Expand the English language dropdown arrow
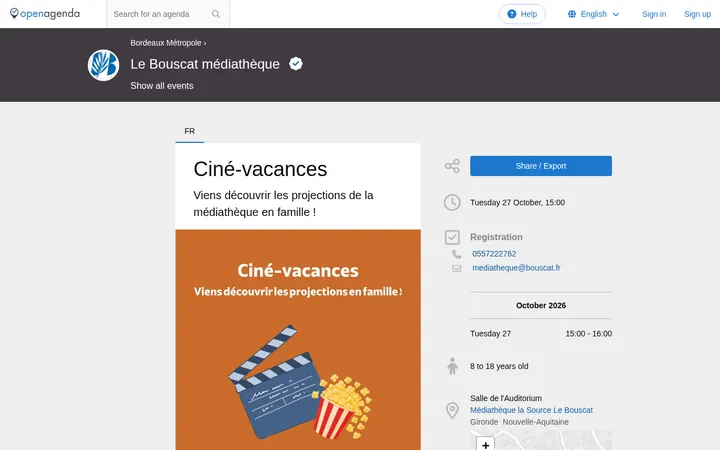This screenshot has width=720, height=450. click(616, 14)
